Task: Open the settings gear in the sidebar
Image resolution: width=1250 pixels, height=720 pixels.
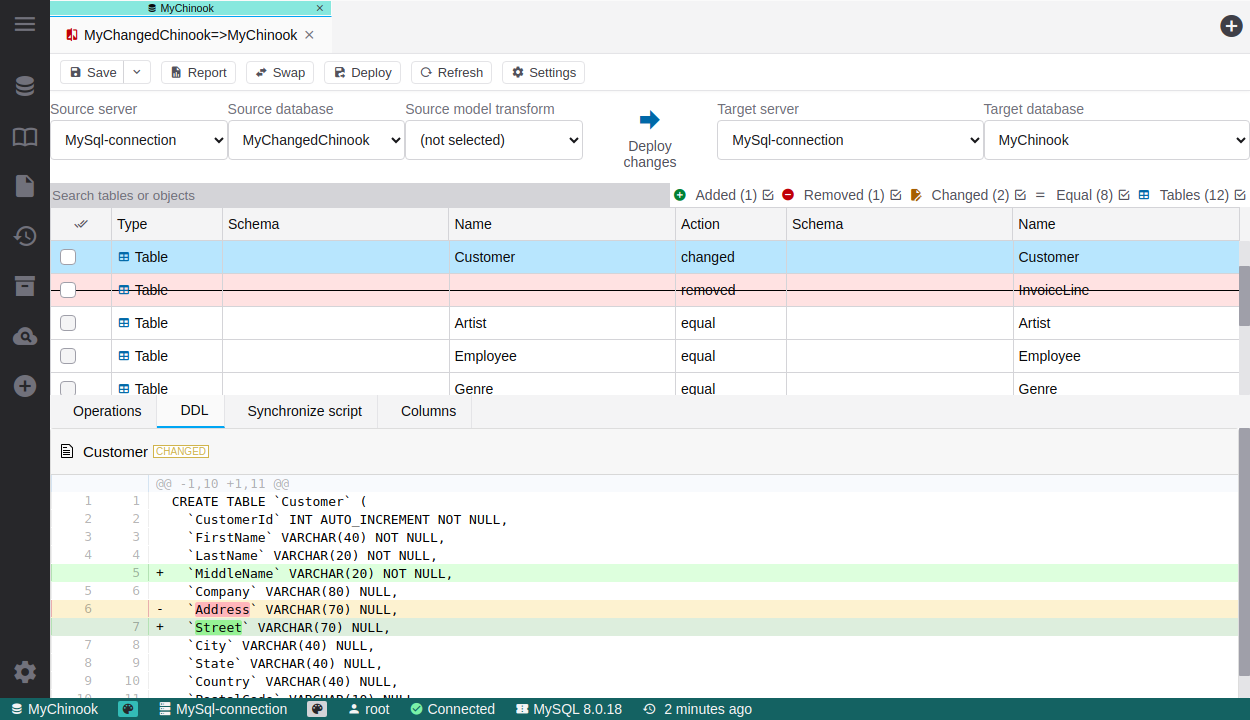Action: point(25,672)
